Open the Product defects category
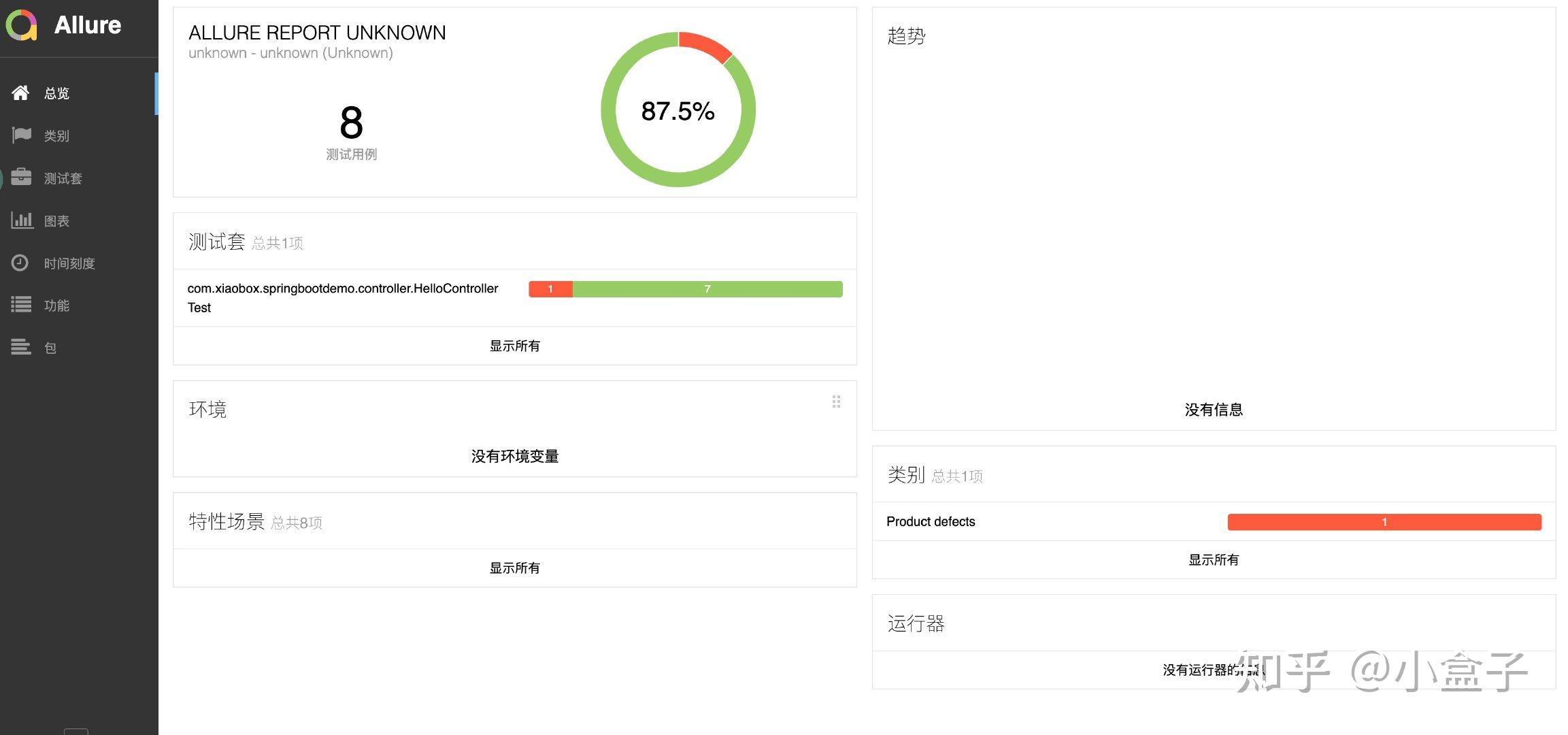The height and width of the screenshot is (735, 1568). click(x=930, y=521)
